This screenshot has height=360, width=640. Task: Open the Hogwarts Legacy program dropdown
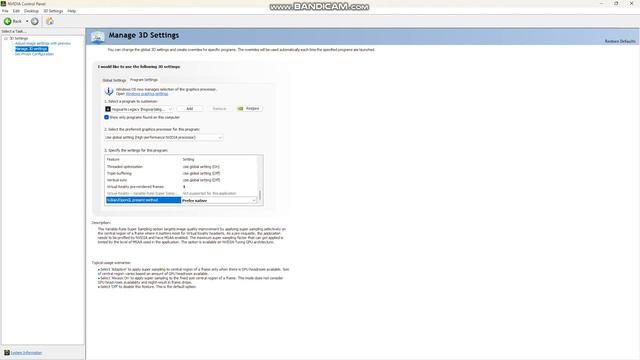pyautogui.click(x=139, y=109)
